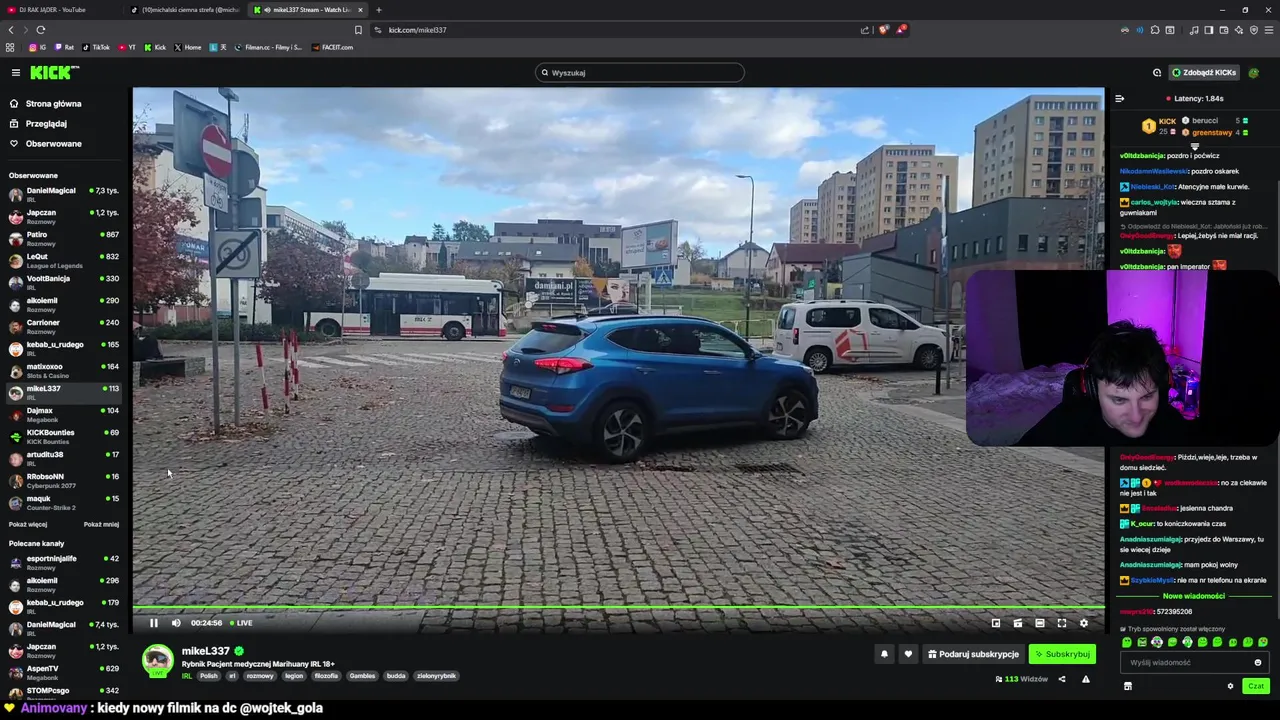Mute the stream volume
Viewport: 1280px width, 720px height.
[176, 623]
